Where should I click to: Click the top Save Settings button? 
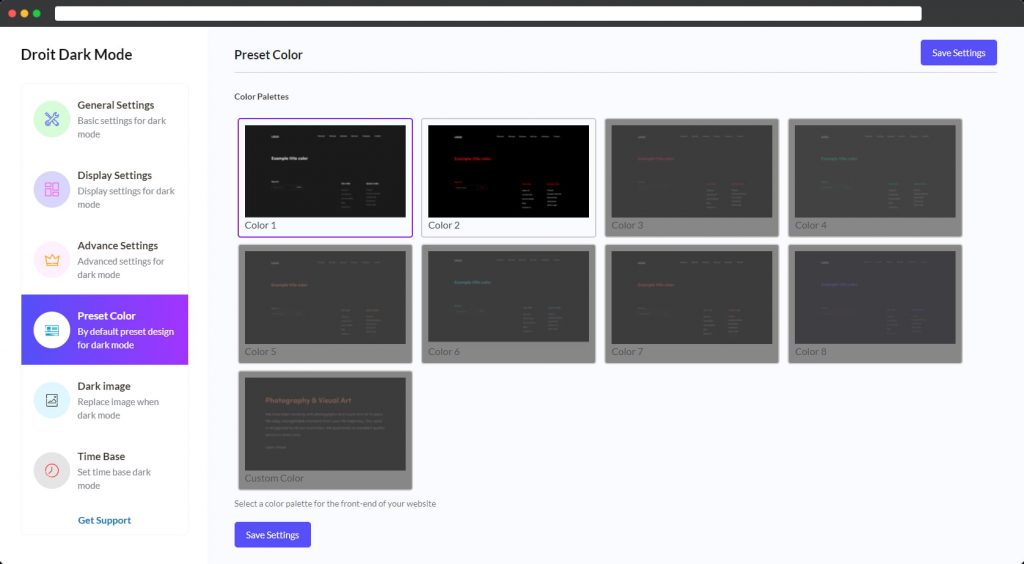[x=958, y=53]
